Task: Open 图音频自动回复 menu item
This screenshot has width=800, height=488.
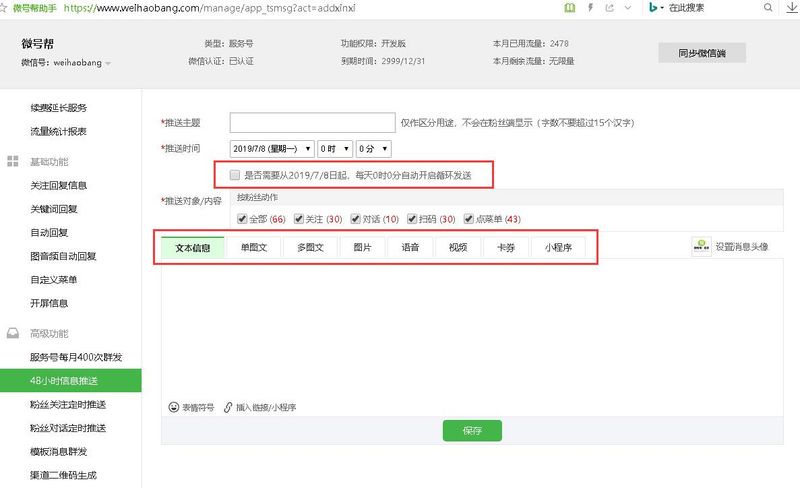Action: point(63,256)
